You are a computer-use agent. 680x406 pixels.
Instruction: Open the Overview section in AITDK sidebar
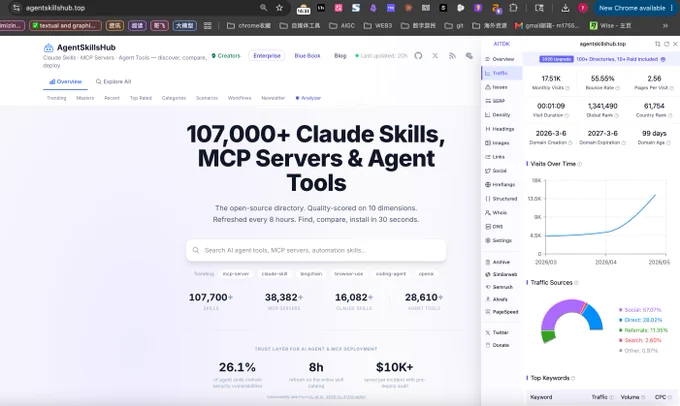[500, 59]
